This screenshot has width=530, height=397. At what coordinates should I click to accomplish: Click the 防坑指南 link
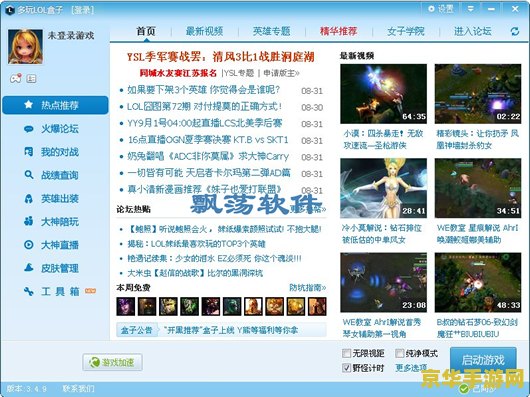coord(308,288)
